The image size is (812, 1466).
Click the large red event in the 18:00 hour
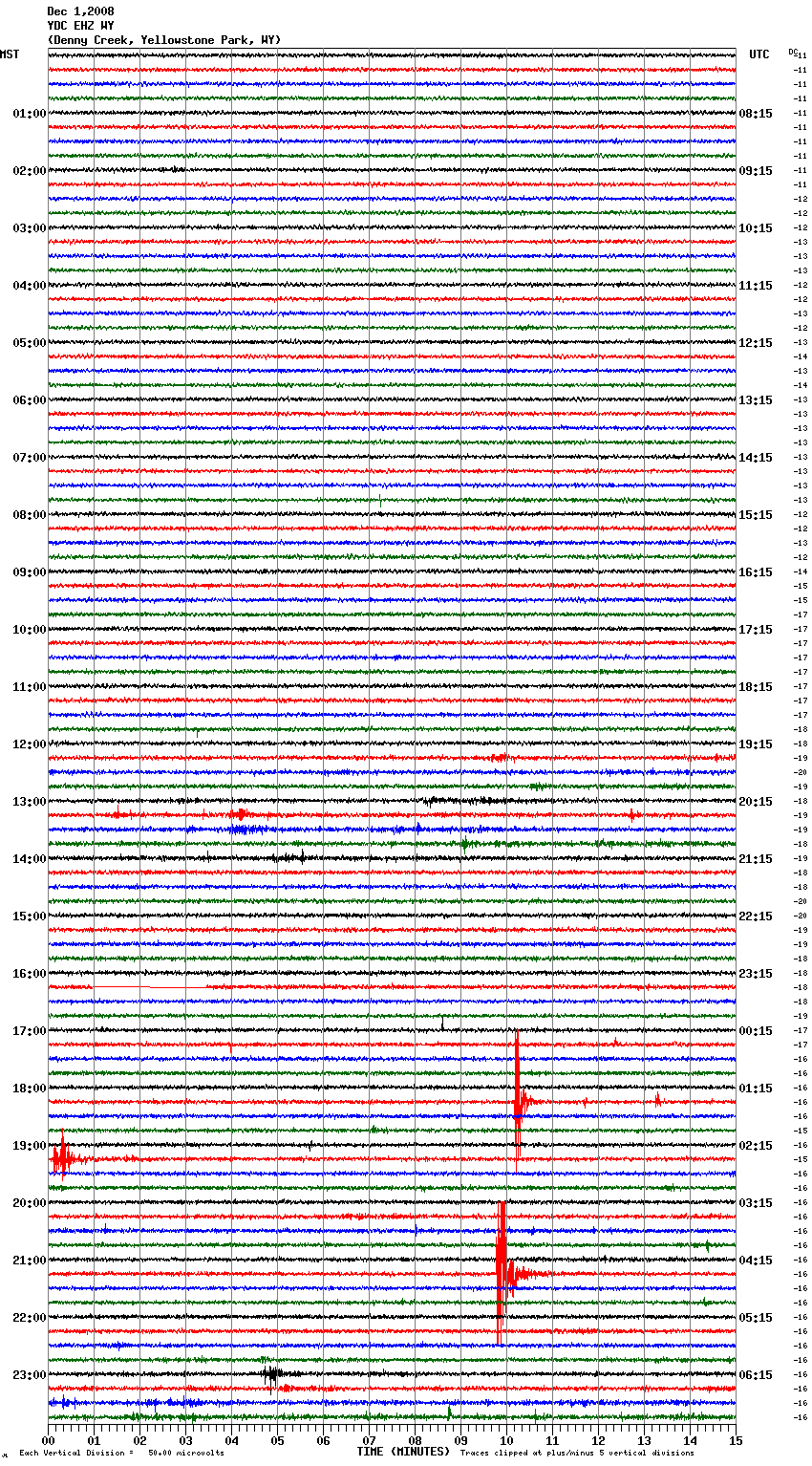pyautogui.click(x=518, y=1102)
